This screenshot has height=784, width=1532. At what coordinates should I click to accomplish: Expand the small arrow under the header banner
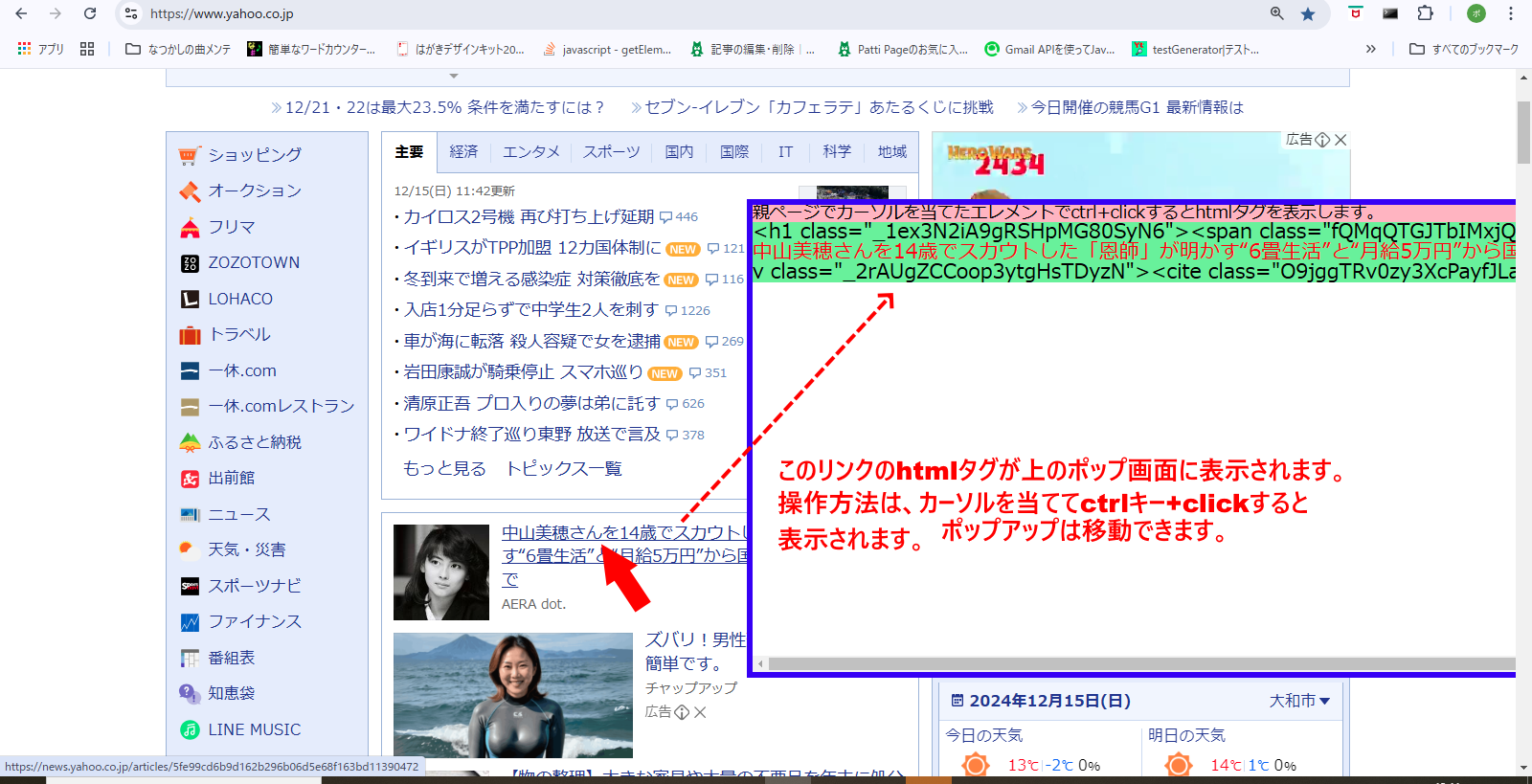(454, 76)
